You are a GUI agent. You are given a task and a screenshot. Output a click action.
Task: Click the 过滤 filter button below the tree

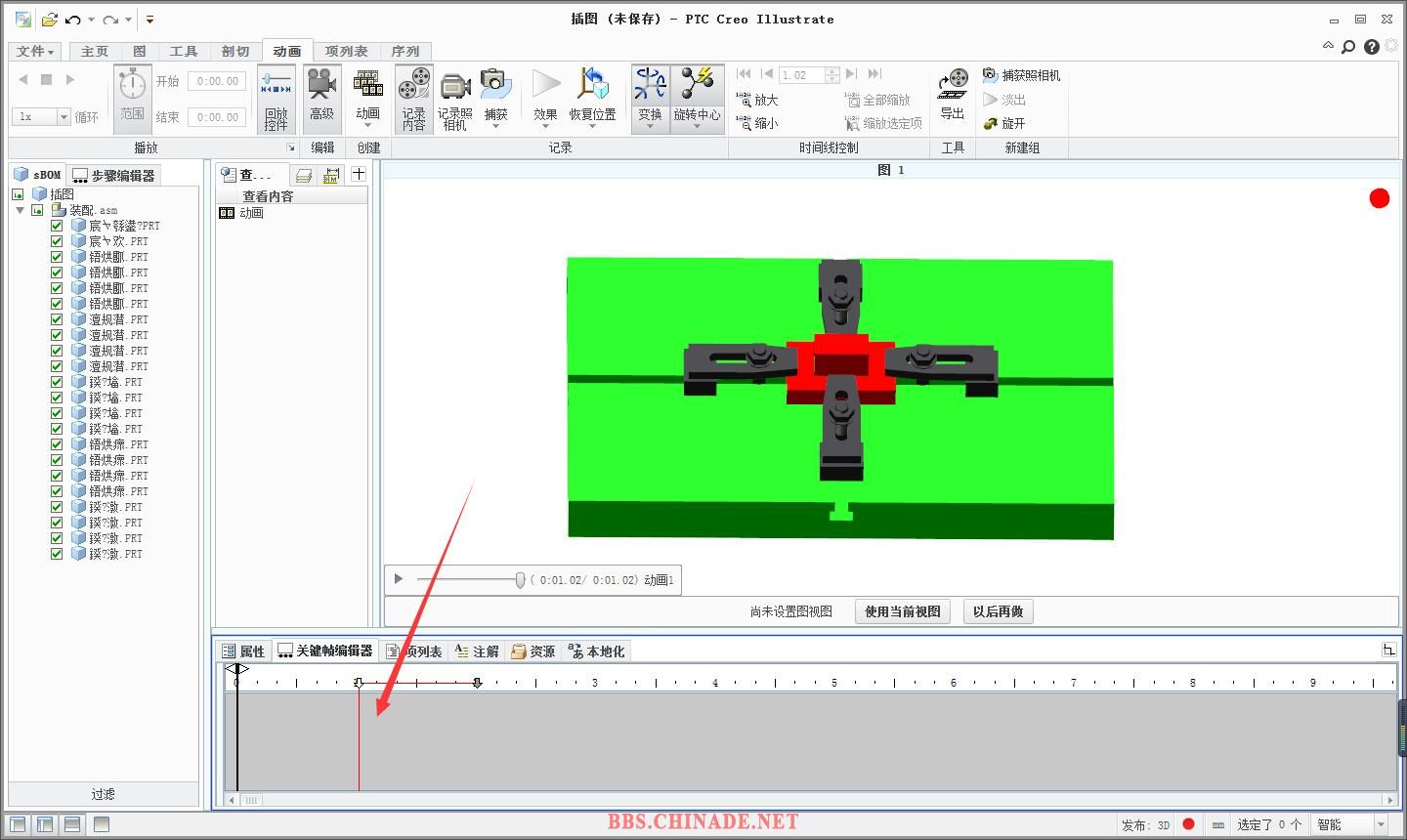104,794
